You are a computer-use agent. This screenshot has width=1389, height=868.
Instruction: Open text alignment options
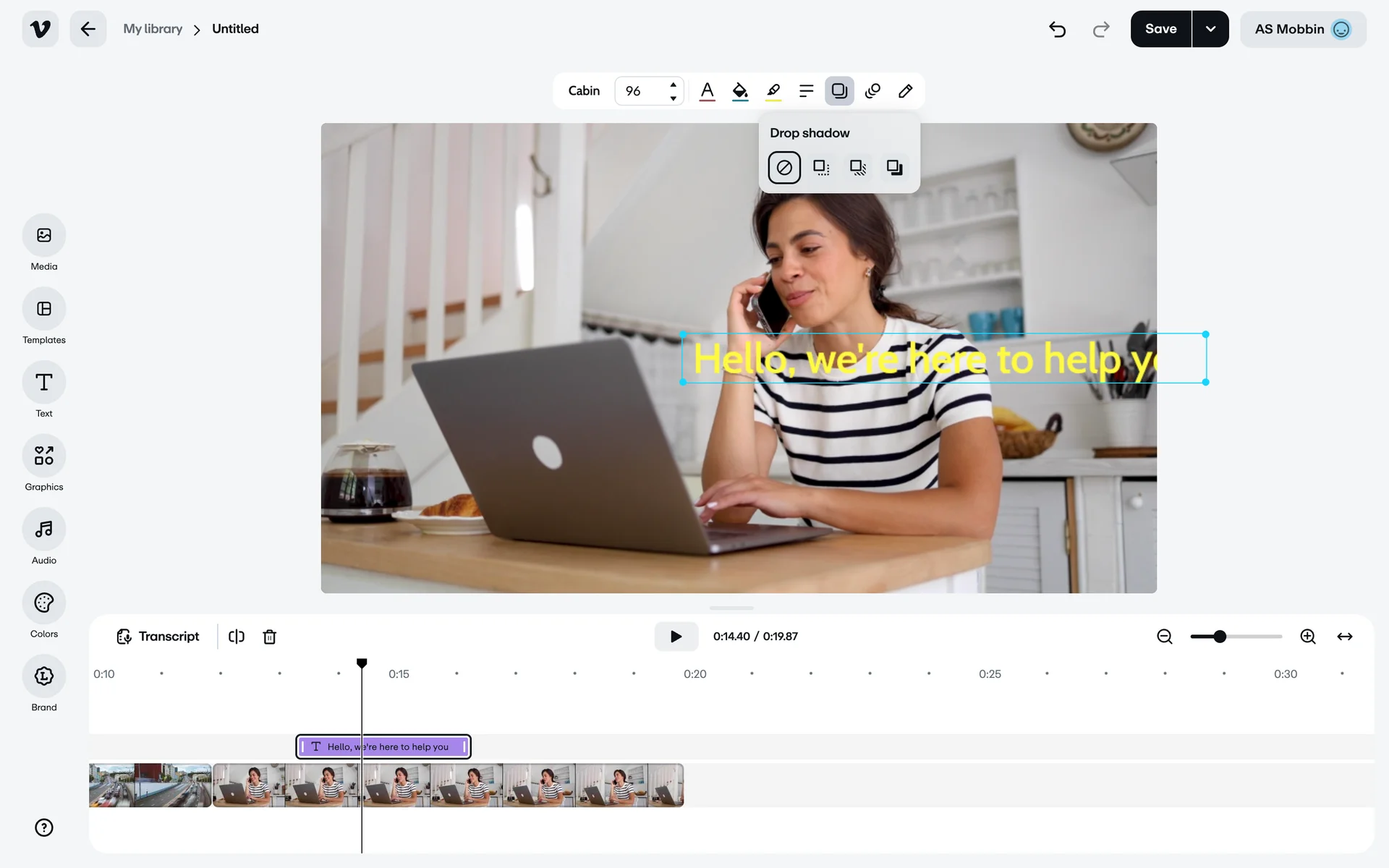pyautogui.click(x=806, y=91)
